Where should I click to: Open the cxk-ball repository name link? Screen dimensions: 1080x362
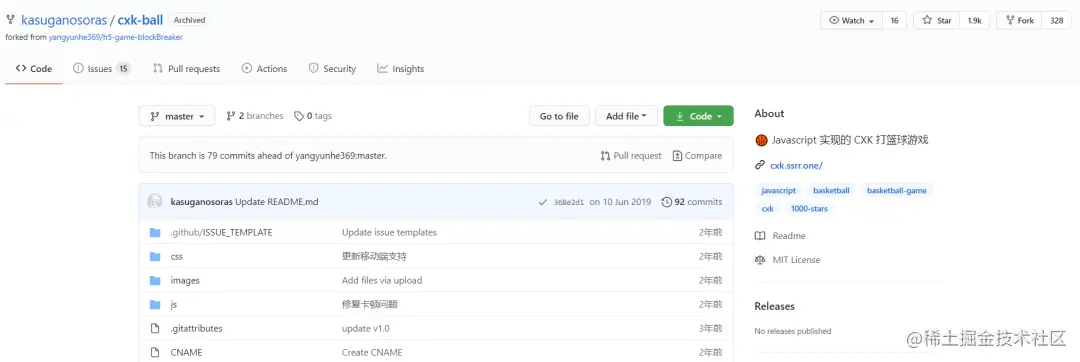pyautogui.click(x=141, y=20)
